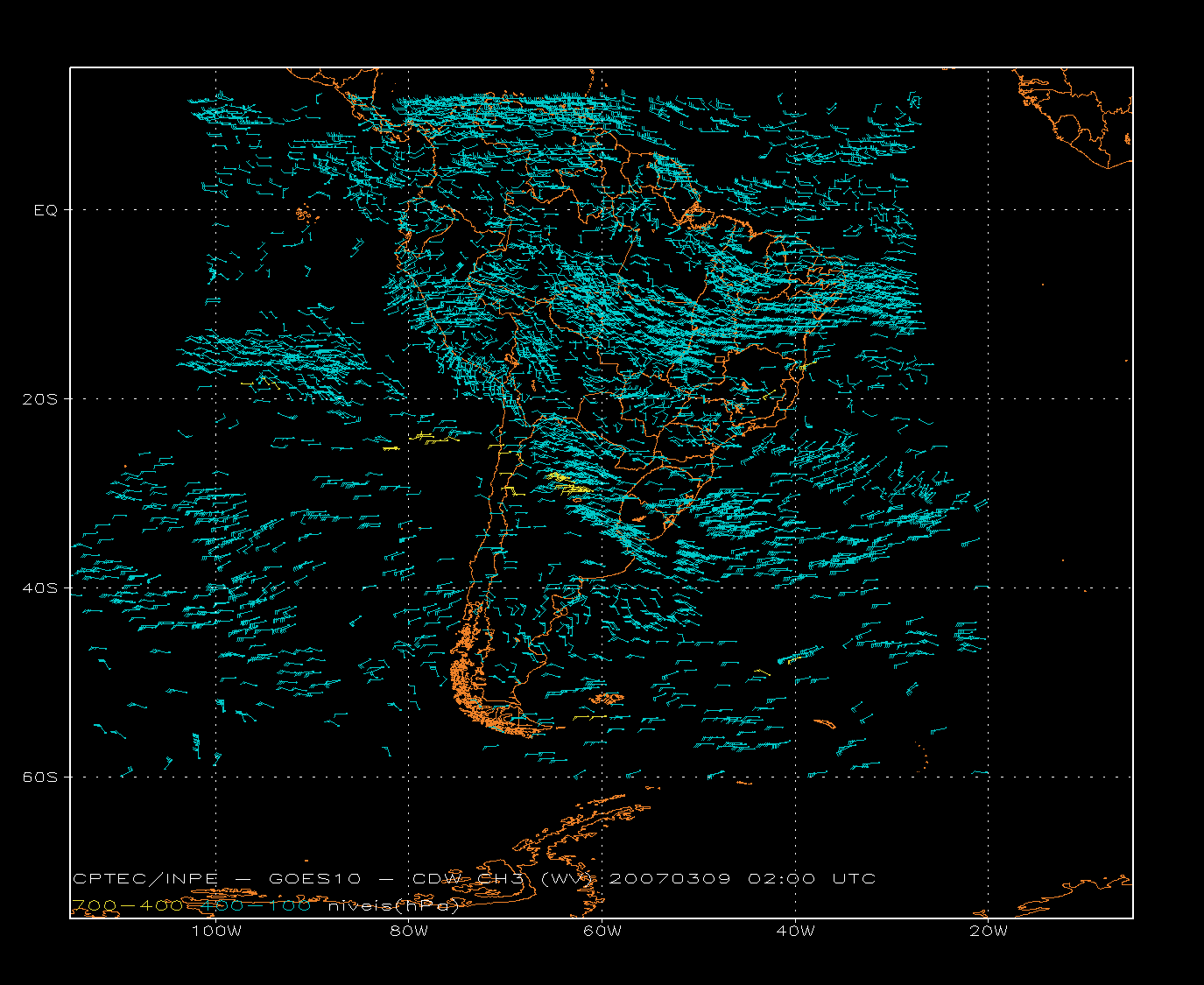Click the cyan '400-100' level legend
Image resolution: width=1204 pixels, height=985 pixels.
click(257, 906)
